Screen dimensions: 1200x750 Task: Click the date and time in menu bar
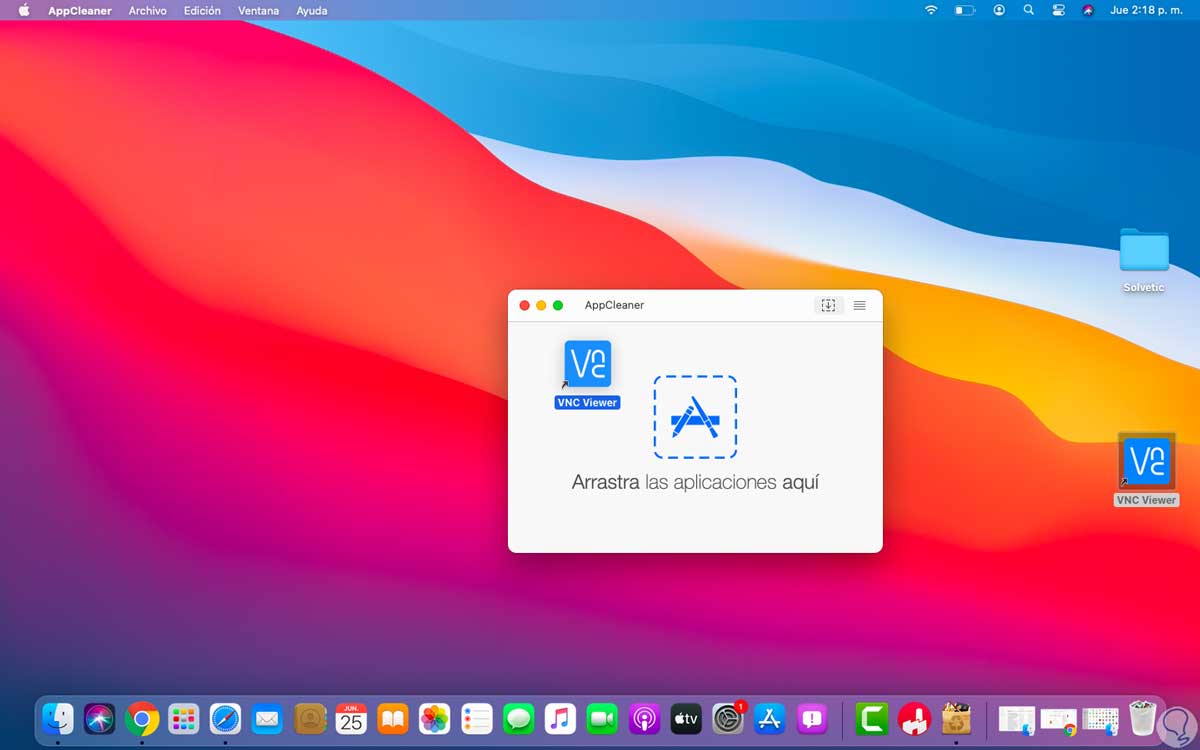coord(1146,10)
